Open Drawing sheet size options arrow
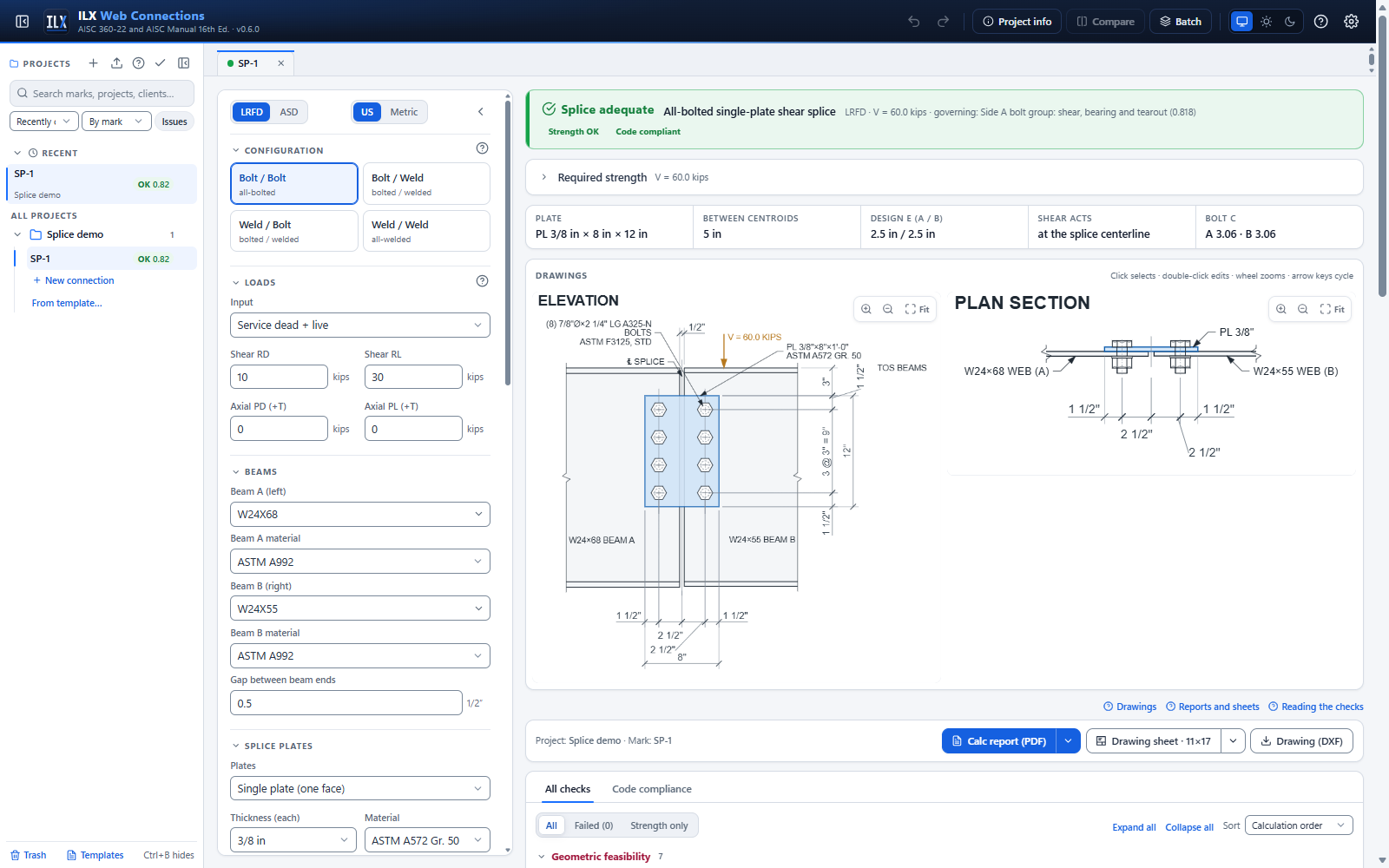 click(x=1234, y=741)
